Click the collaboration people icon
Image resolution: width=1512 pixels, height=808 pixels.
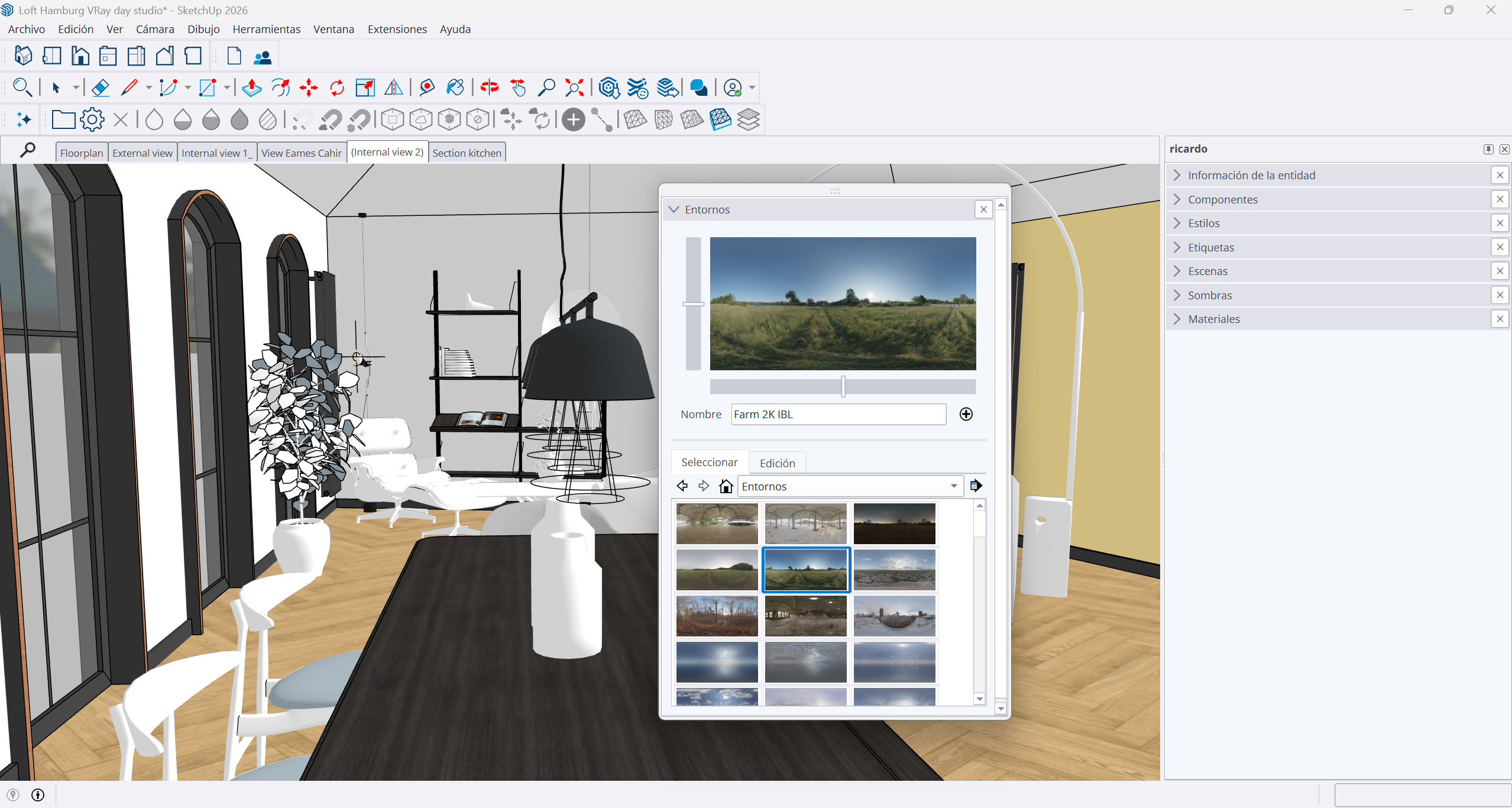263,57
